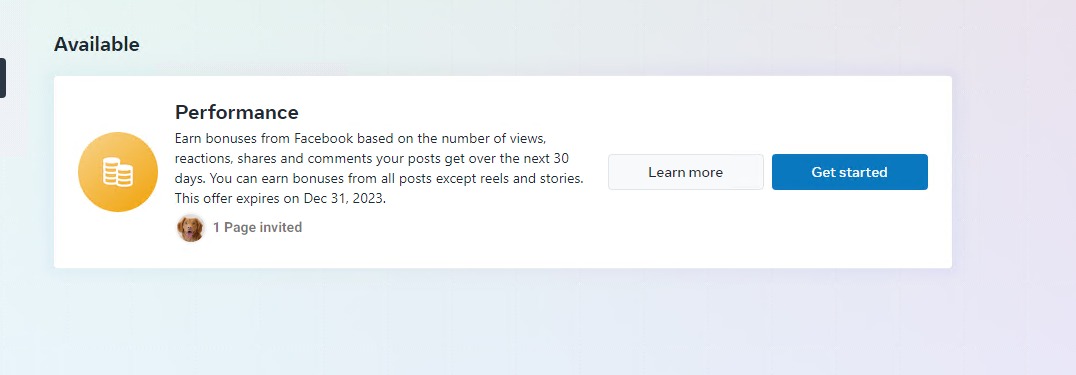Viewport: 1076px width, 375px height.
Task: Click the Available section heading
Action: pyautogui.click(x=97, y=44)
